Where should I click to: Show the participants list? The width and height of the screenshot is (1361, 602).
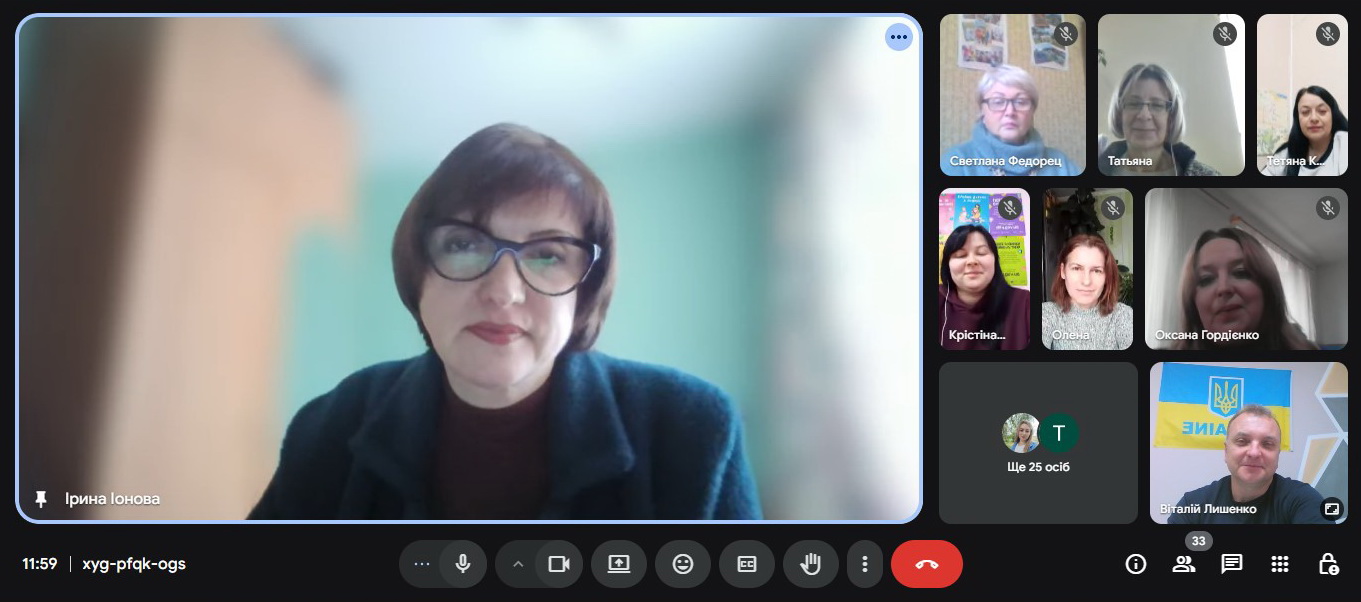(1184, 564)
